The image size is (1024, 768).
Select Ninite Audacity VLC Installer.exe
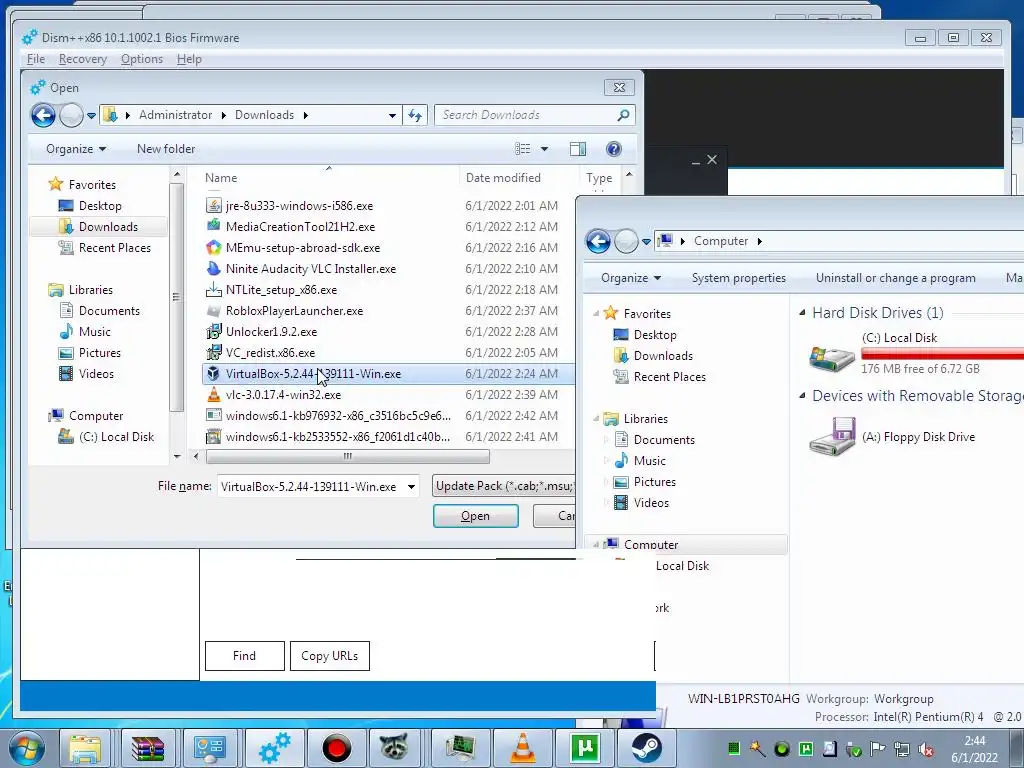pos(310,268)
